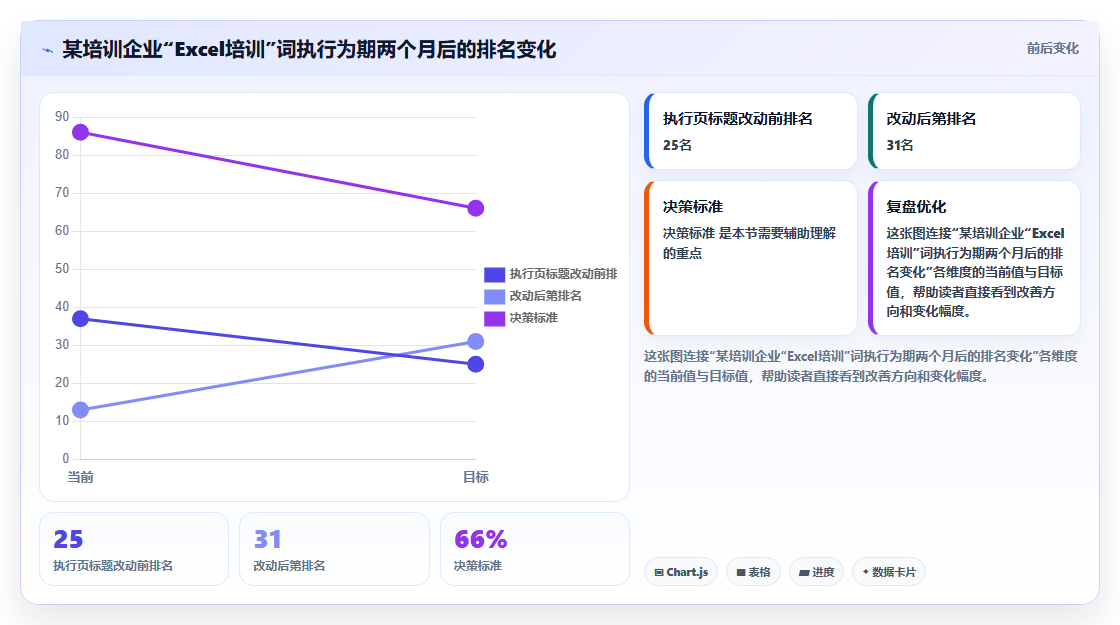Click the 数据卡片 sparkle icon
Viewport: 1120px width, 625px height.
click(x=866, y=572)
